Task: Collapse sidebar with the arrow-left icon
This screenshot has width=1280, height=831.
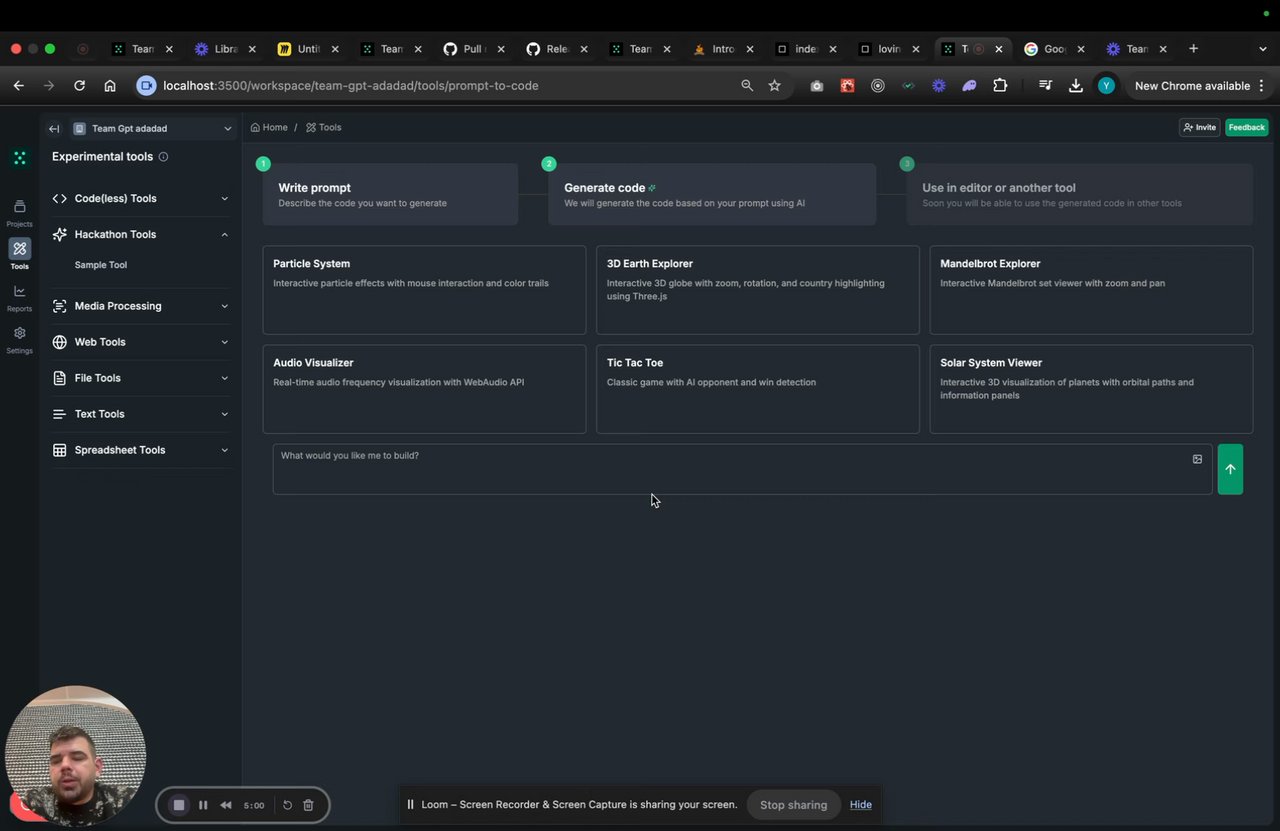Action: click(x=54, y=128)
